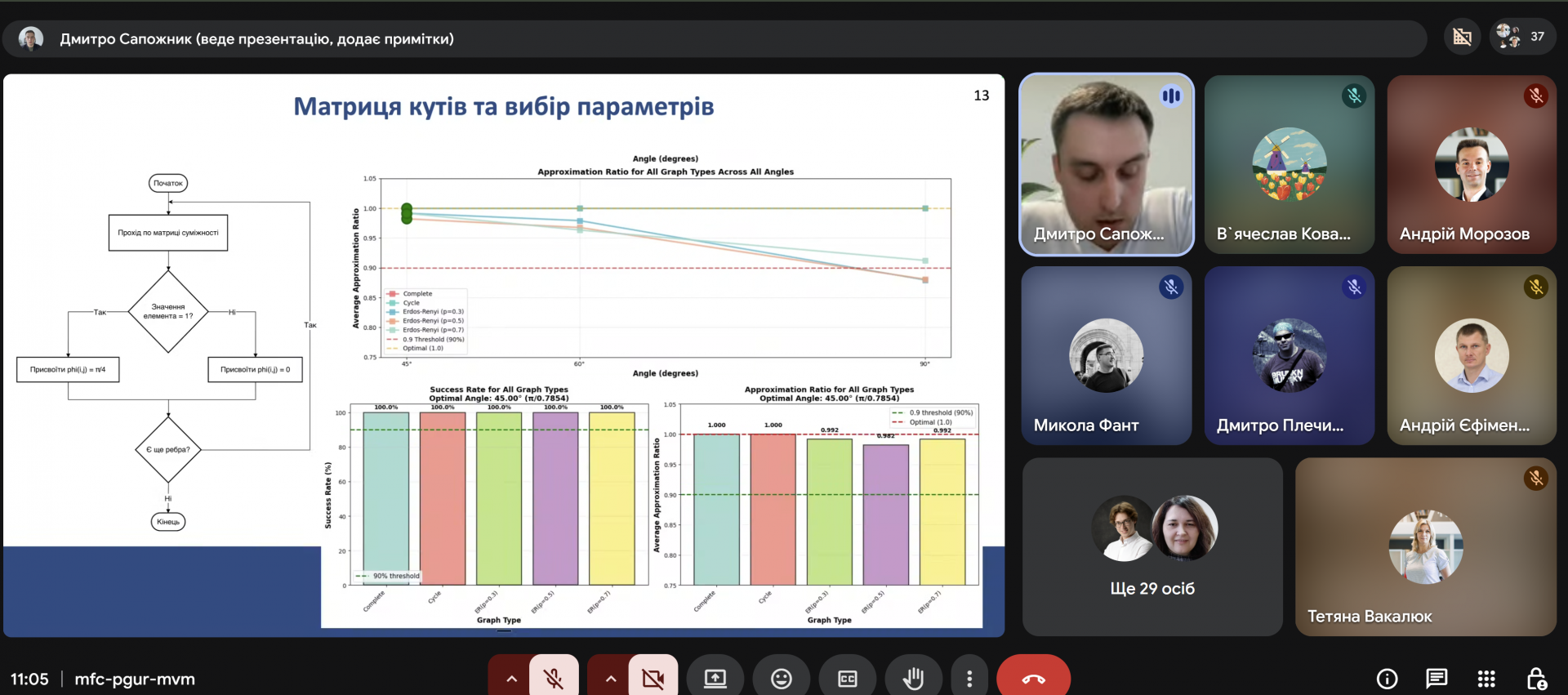Screen dimensions: 1568x695
Task: Turn on the camera
Action: pos(653,679)
